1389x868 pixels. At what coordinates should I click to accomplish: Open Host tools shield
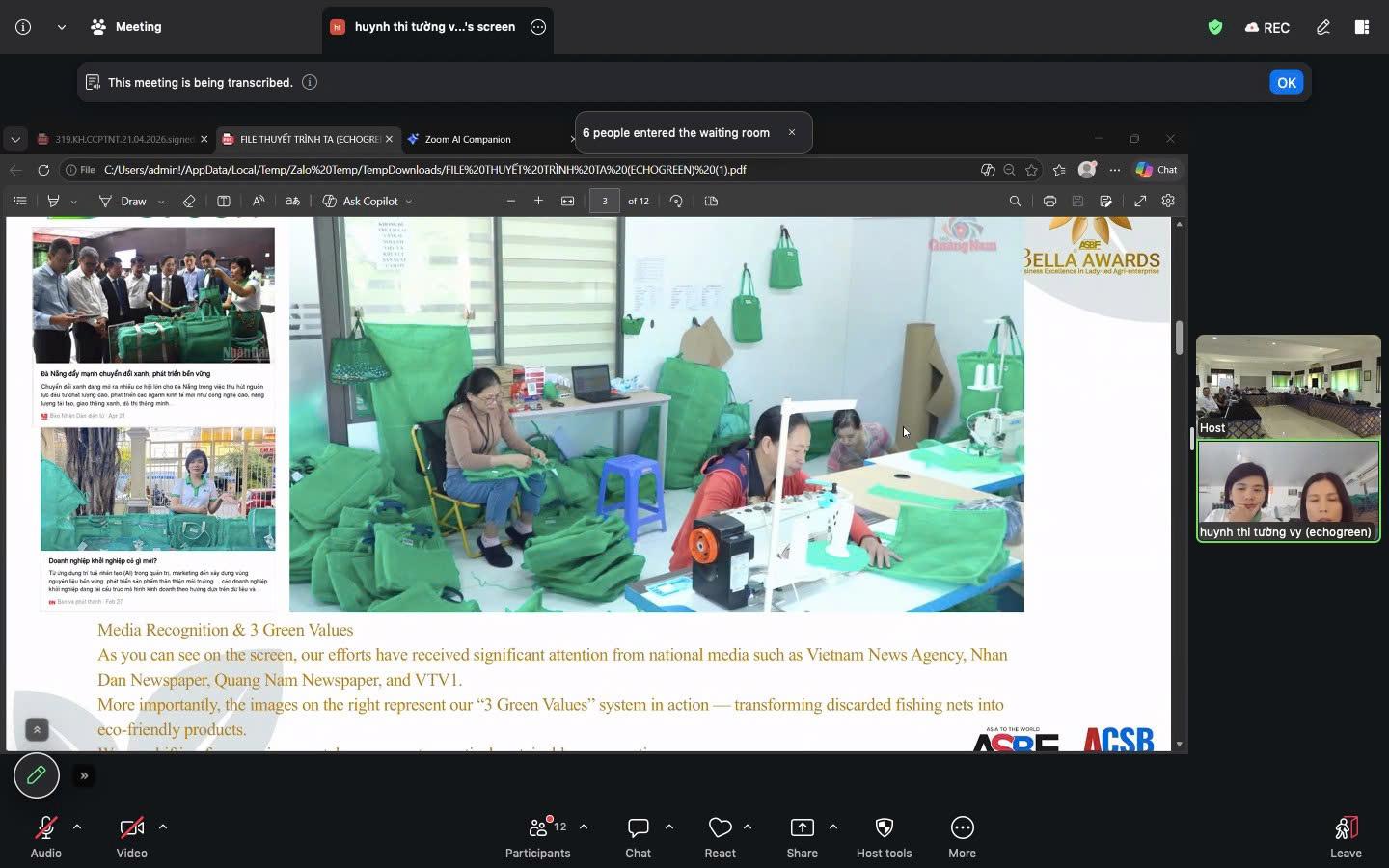884,836
